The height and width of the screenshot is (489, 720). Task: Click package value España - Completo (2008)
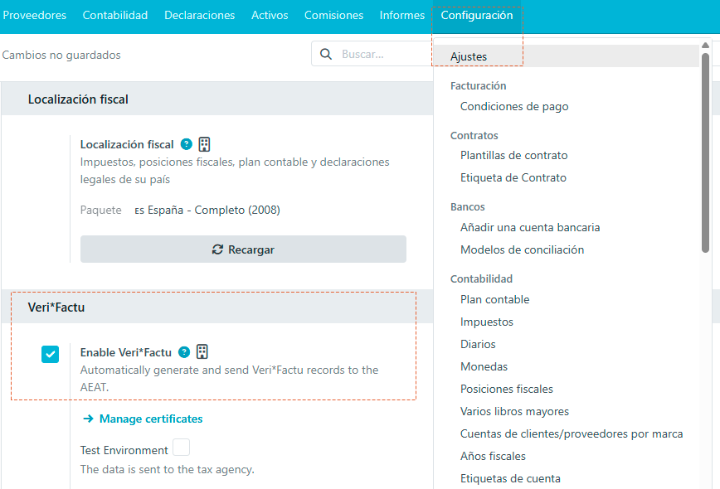point(207,210)
